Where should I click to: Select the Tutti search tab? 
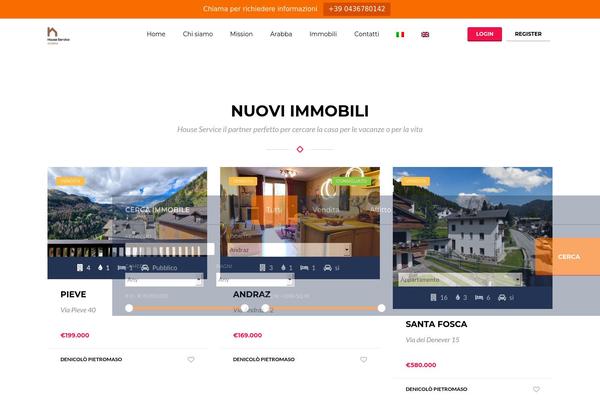click(x=274, y=210)
